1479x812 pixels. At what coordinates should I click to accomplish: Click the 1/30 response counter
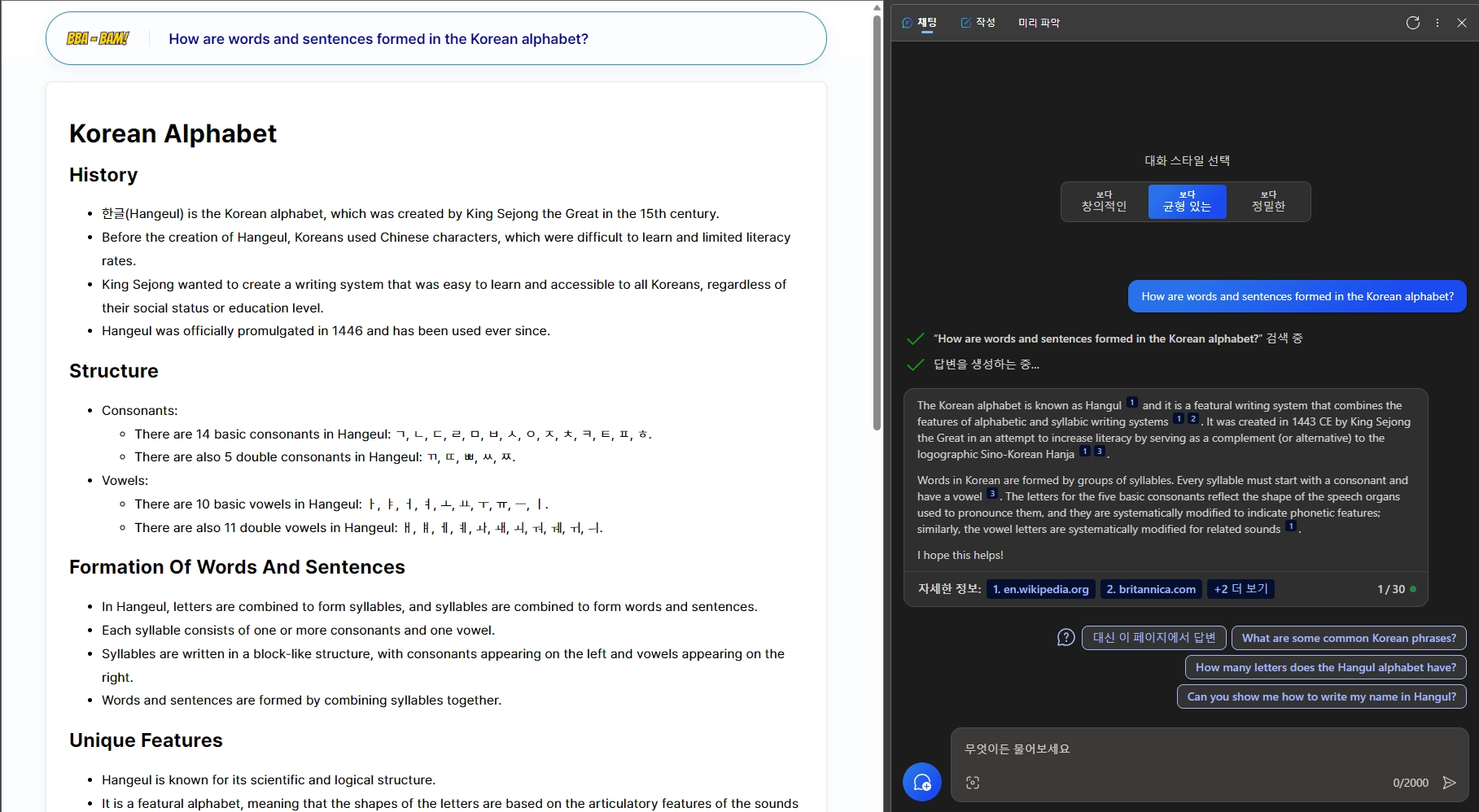[x=1391, y=589]
